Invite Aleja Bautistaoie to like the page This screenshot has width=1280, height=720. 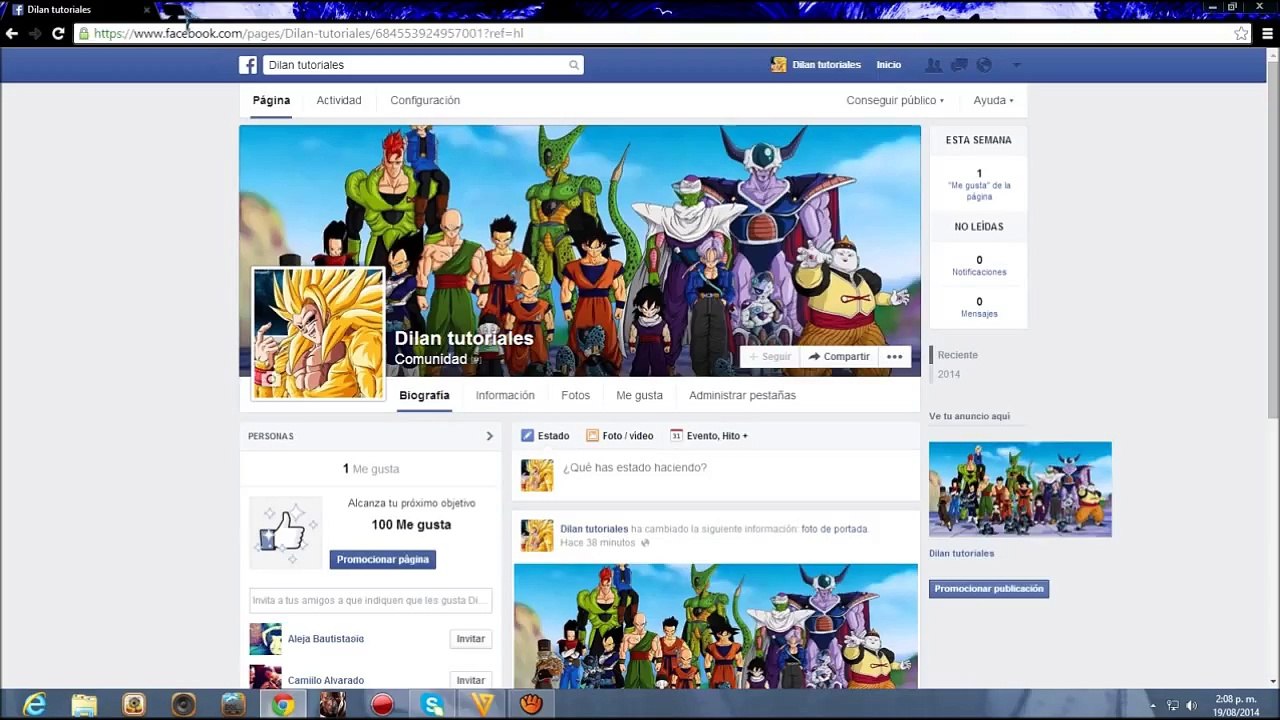click(471, 639)
